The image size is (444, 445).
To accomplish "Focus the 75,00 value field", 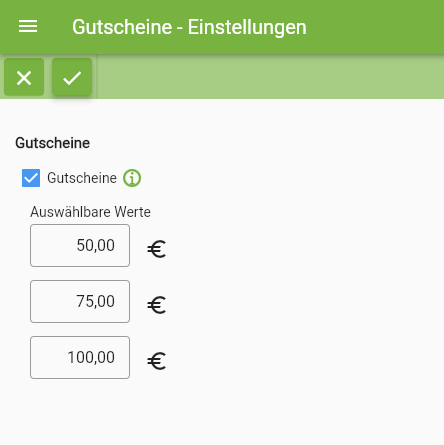I will [x=80, y=301].
